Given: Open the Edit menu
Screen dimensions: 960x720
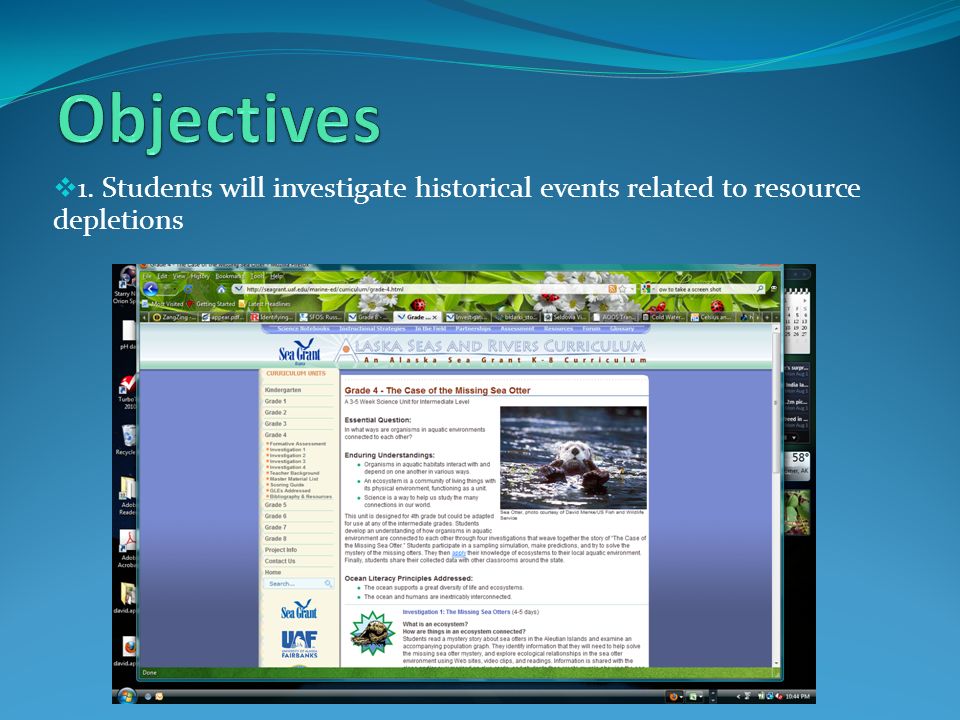Looking at the screenshot, I should 162,276.
